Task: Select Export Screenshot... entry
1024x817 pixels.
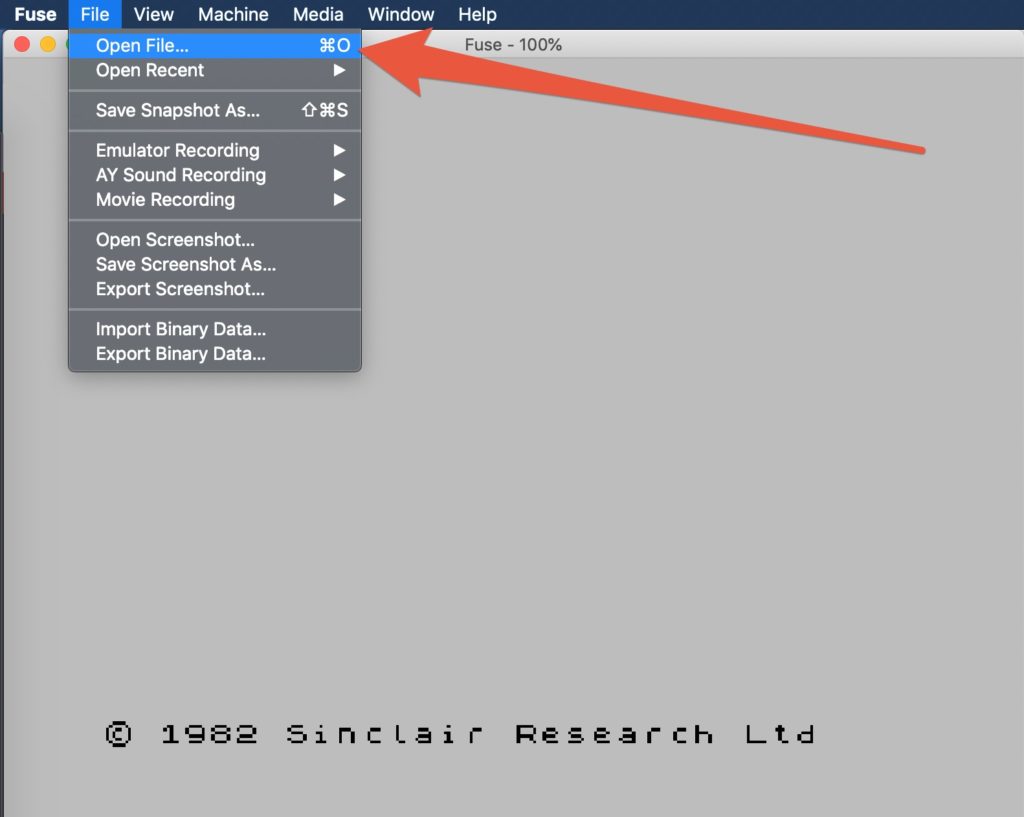Action: click(215, 289)
